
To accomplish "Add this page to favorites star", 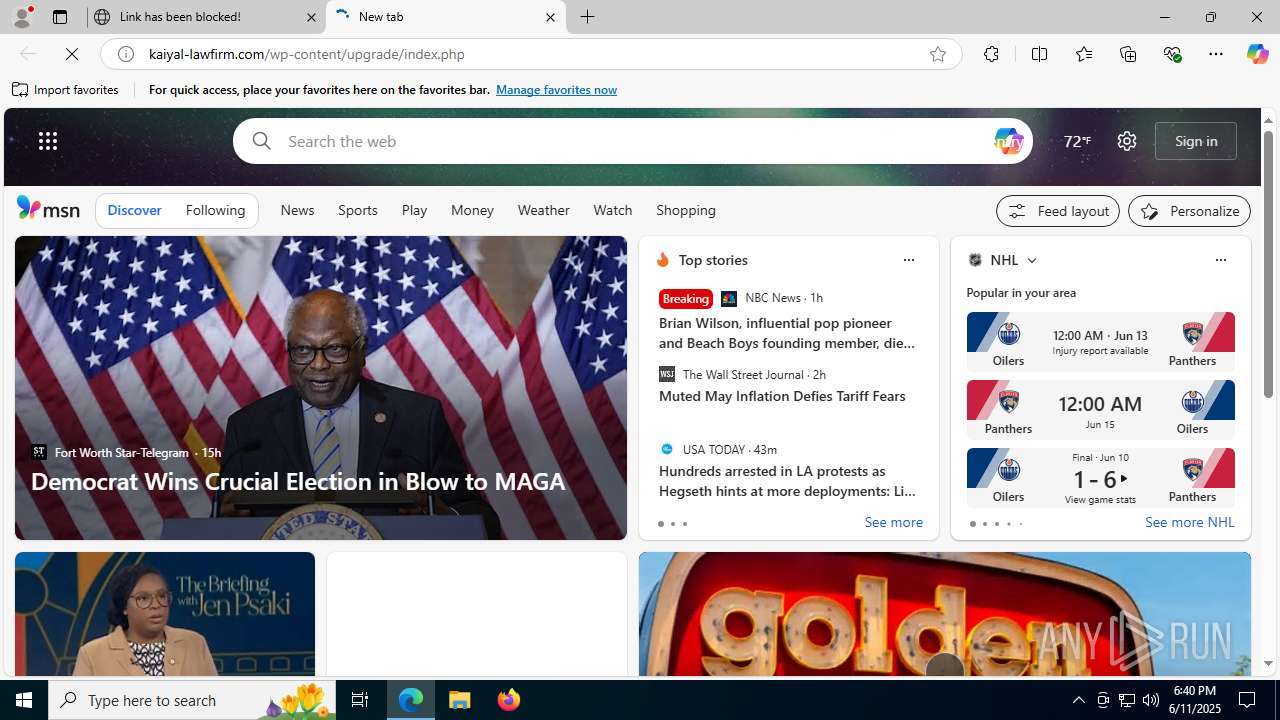I will 937,54.
